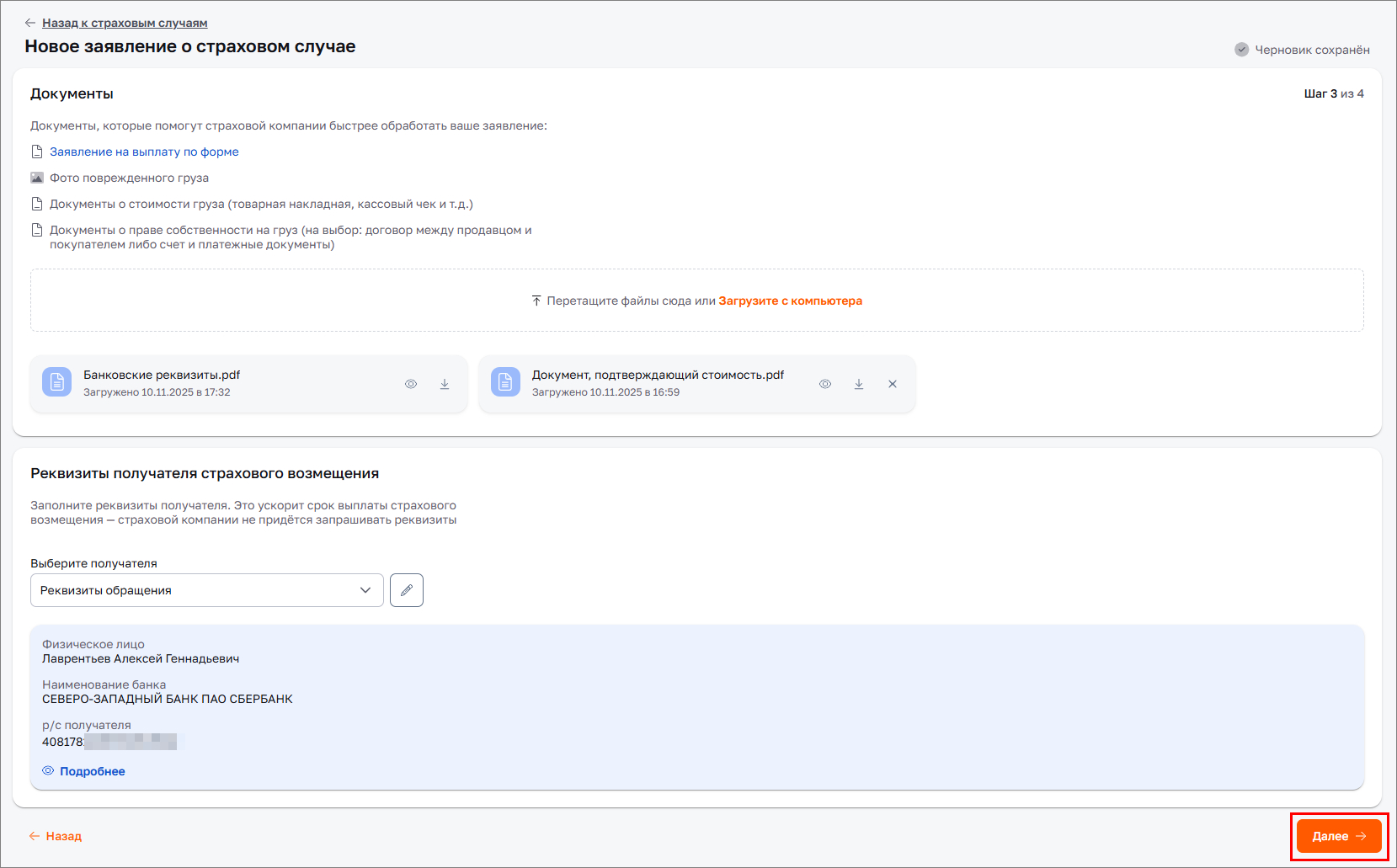Click the file icon of Документ, подтверждающий стоимость.pdf
The width and height of the screenshot is (1397, 868).
[x=505, y=382]
